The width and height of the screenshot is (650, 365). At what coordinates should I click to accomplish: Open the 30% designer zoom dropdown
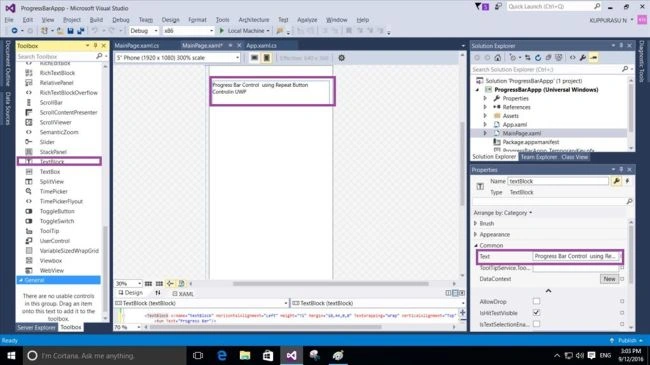click(x=128, y=284)
